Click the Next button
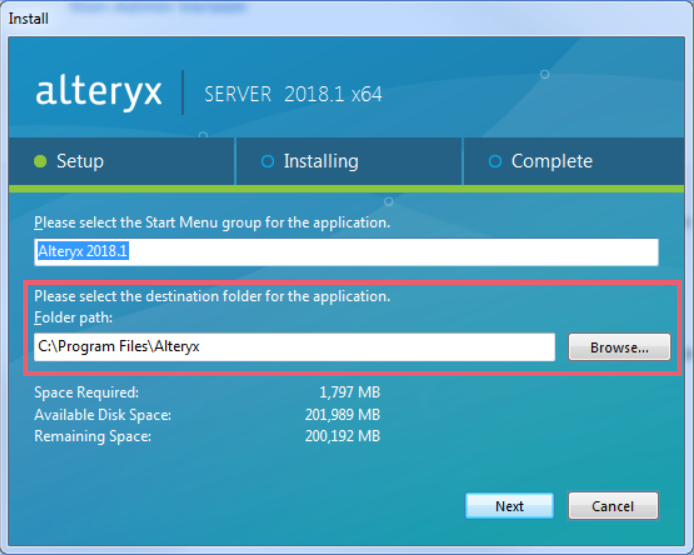 point(509,505)
